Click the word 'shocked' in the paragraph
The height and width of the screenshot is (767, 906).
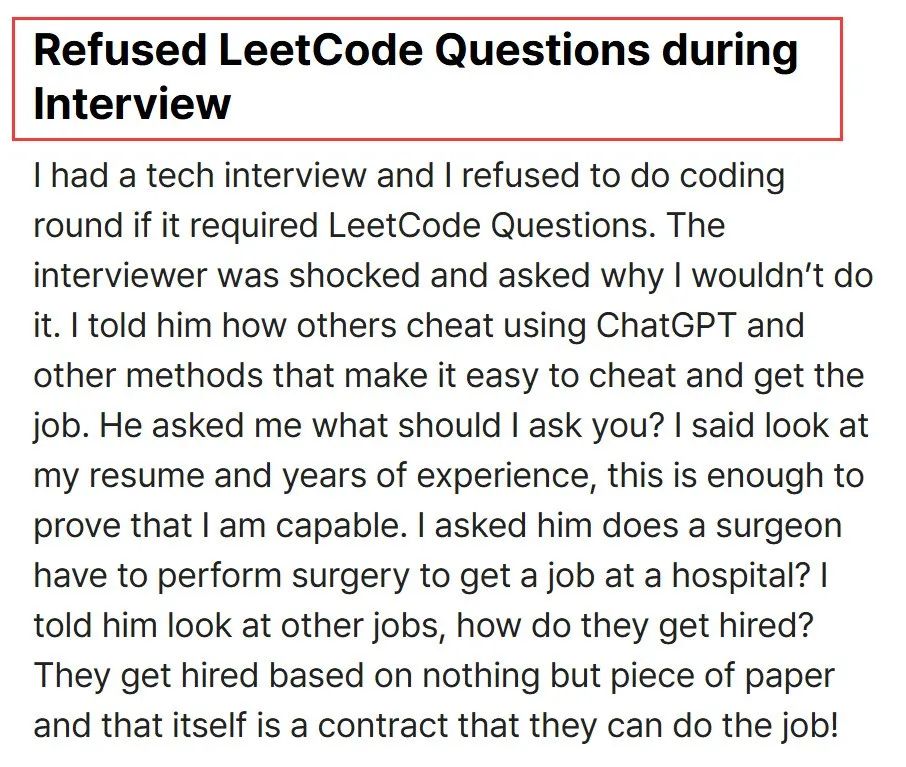pos(354,275)
